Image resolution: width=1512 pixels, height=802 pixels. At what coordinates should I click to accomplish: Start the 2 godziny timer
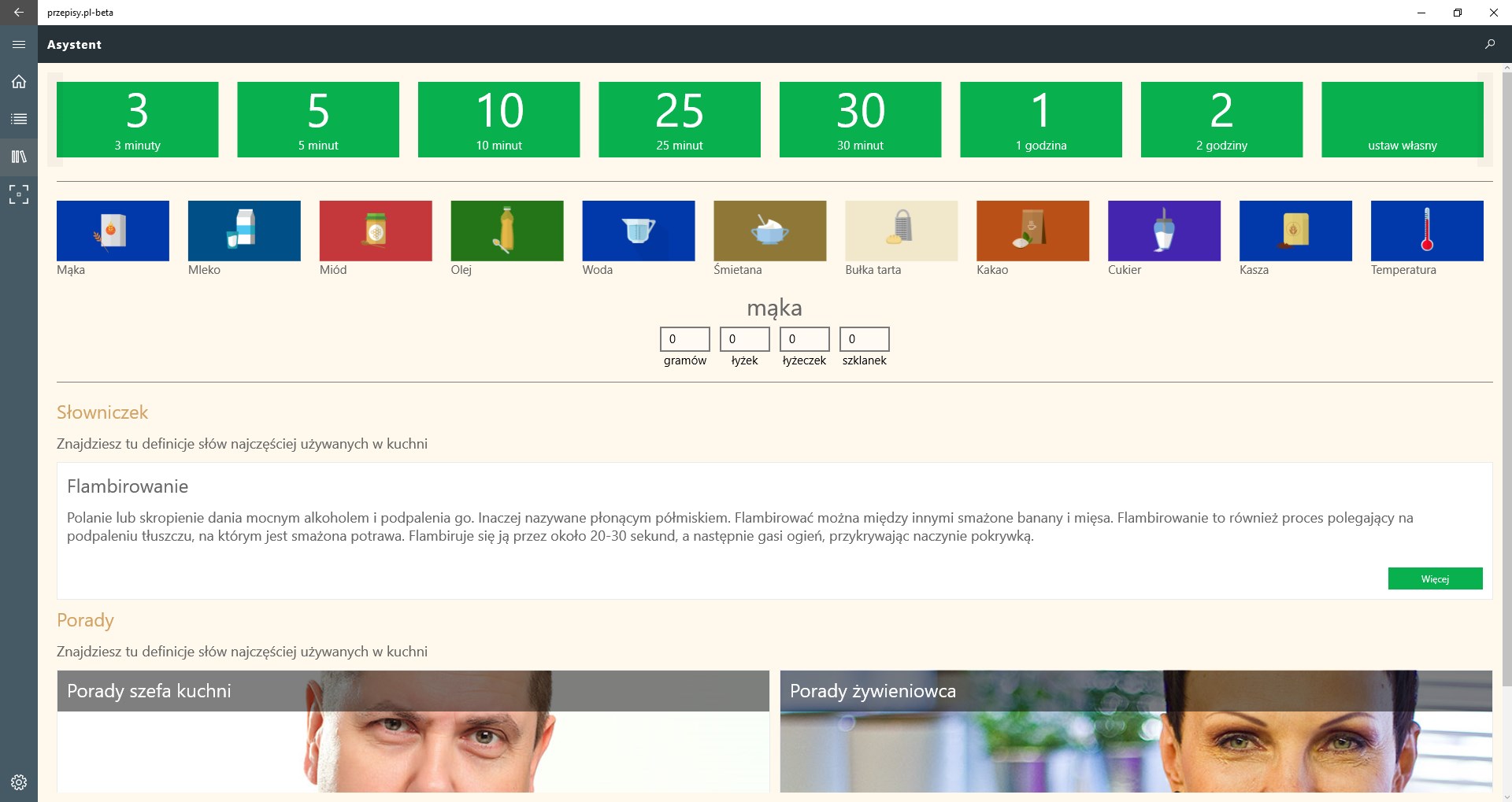(x=1222, y=120)
